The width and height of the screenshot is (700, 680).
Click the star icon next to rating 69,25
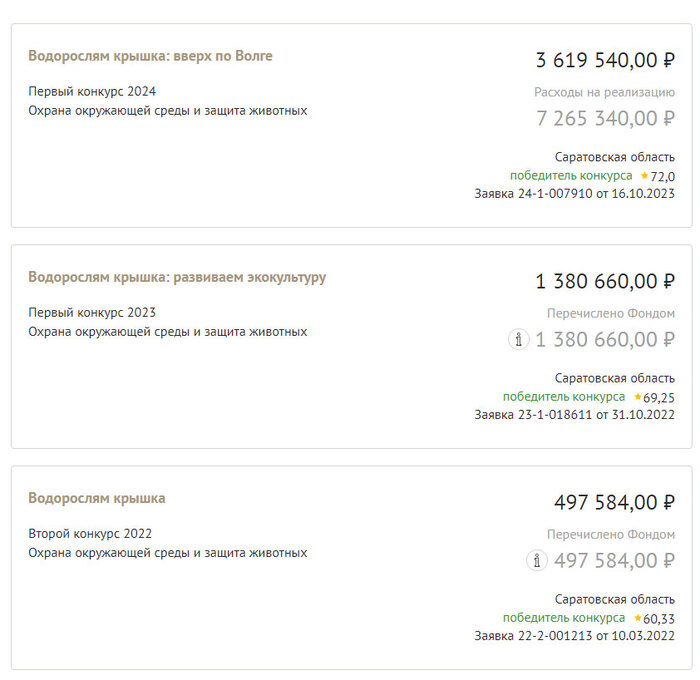(638, 397)
